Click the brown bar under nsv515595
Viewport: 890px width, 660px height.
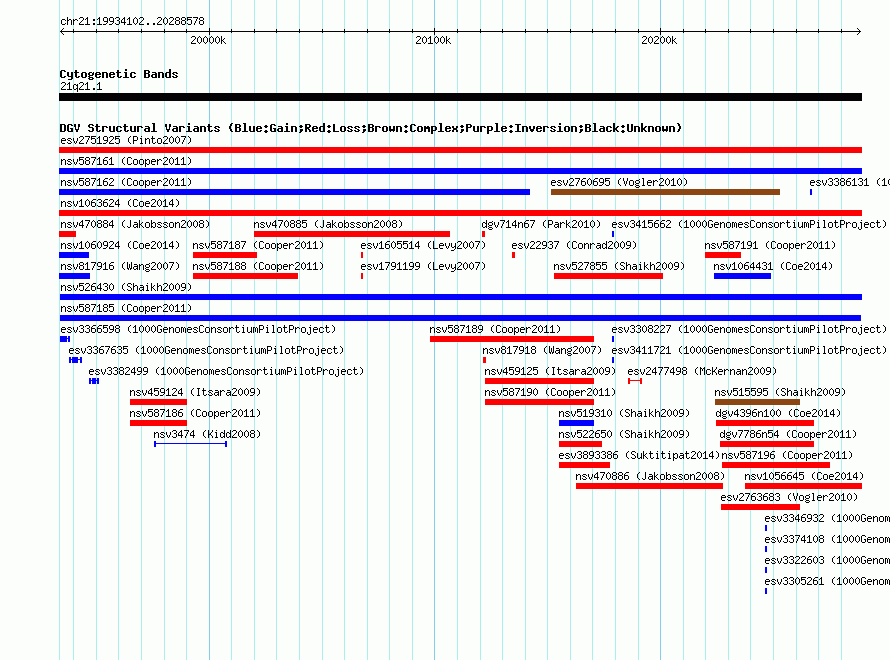tap(757, 402)
